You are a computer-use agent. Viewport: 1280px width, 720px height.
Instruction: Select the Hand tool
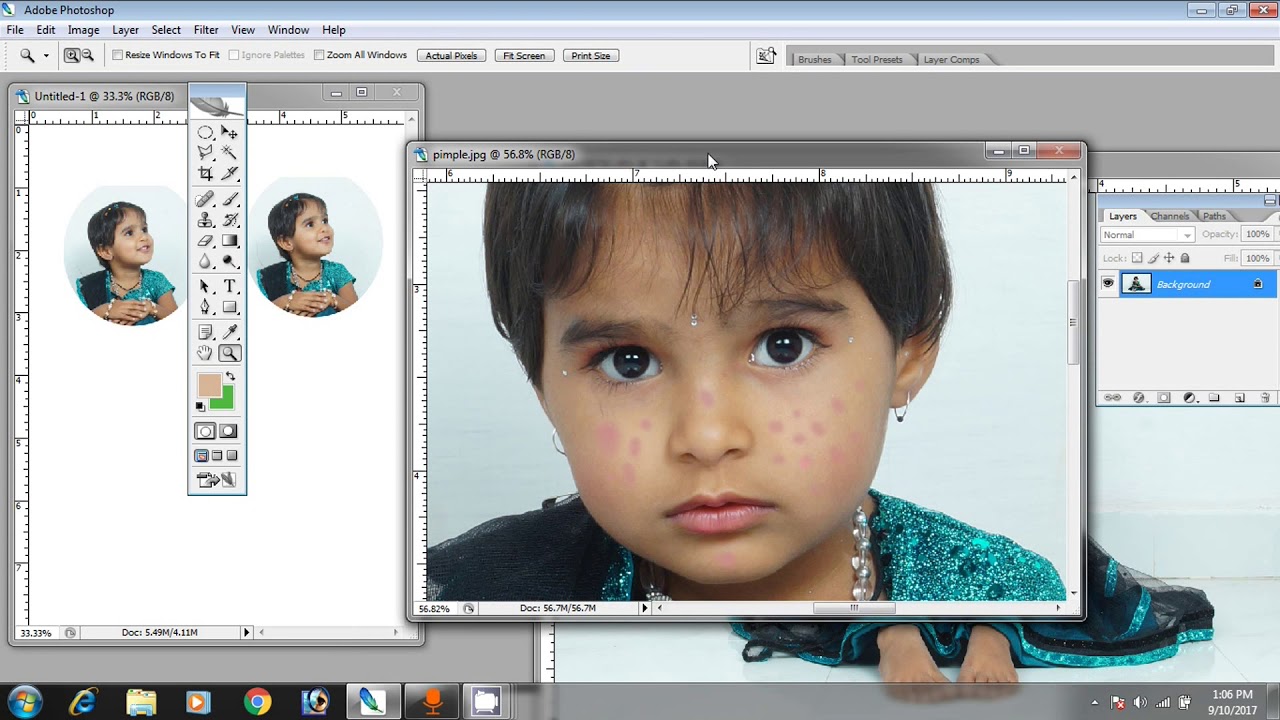[205, 353]
